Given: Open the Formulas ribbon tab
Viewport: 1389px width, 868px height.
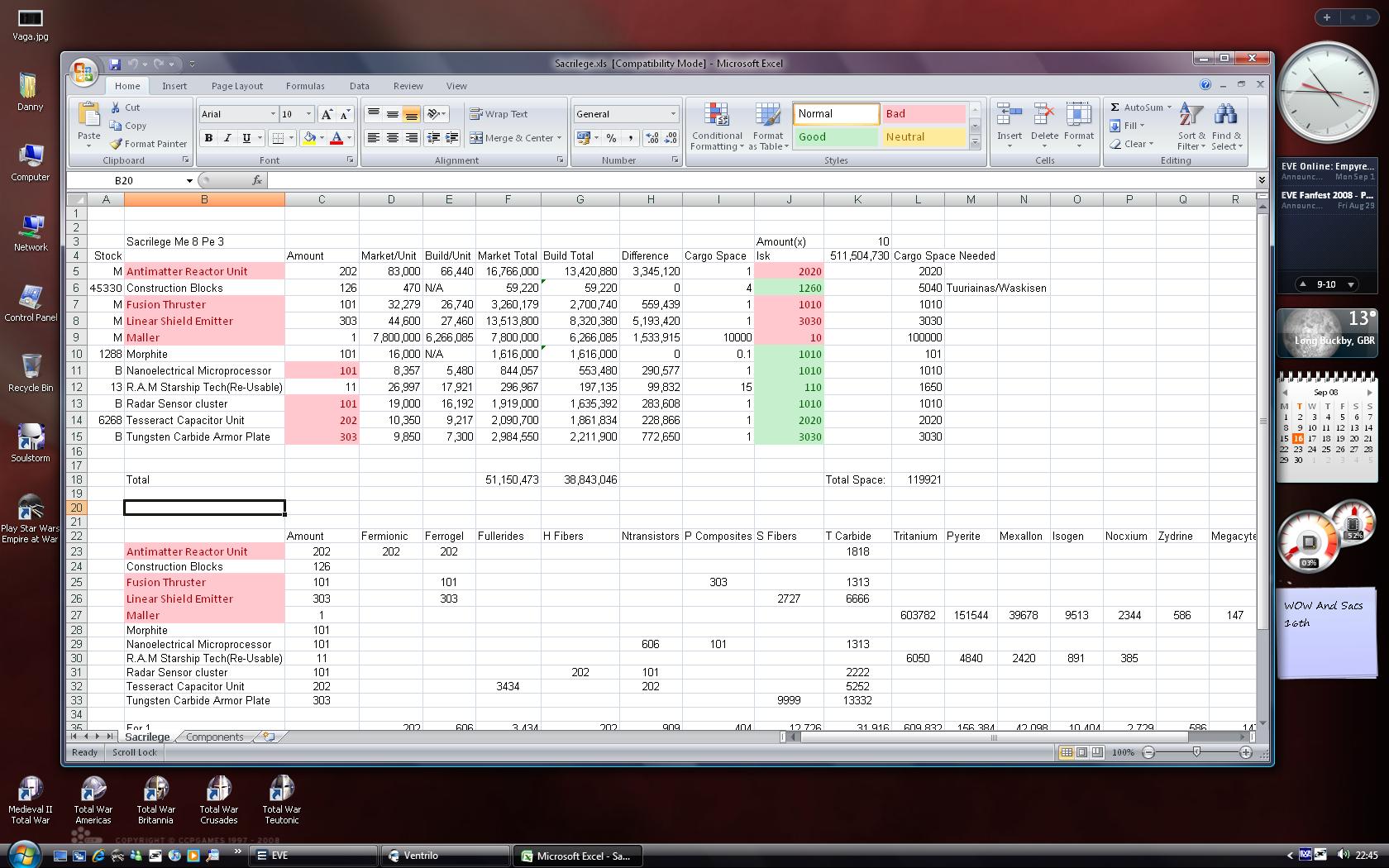Looking at the screenshot, I should click(x=305, y=86).
